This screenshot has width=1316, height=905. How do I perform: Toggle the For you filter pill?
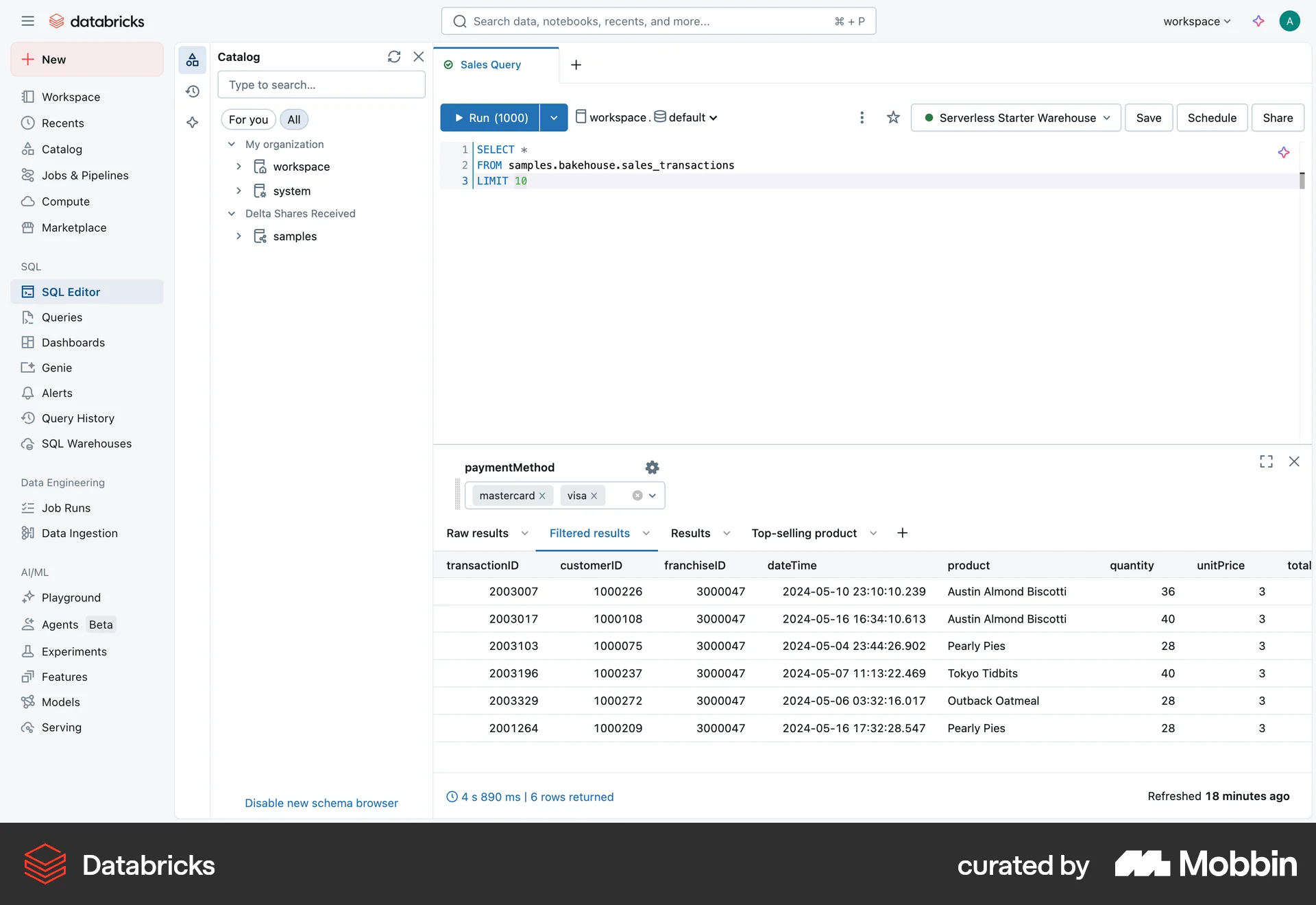pyautogui.click(x=248, y=120)
